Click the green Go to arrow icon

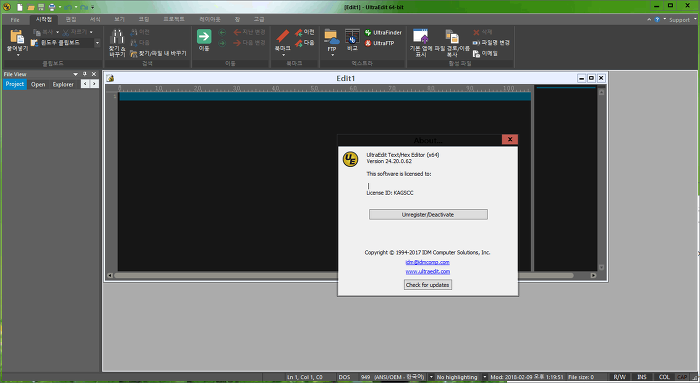click(204, 36)
